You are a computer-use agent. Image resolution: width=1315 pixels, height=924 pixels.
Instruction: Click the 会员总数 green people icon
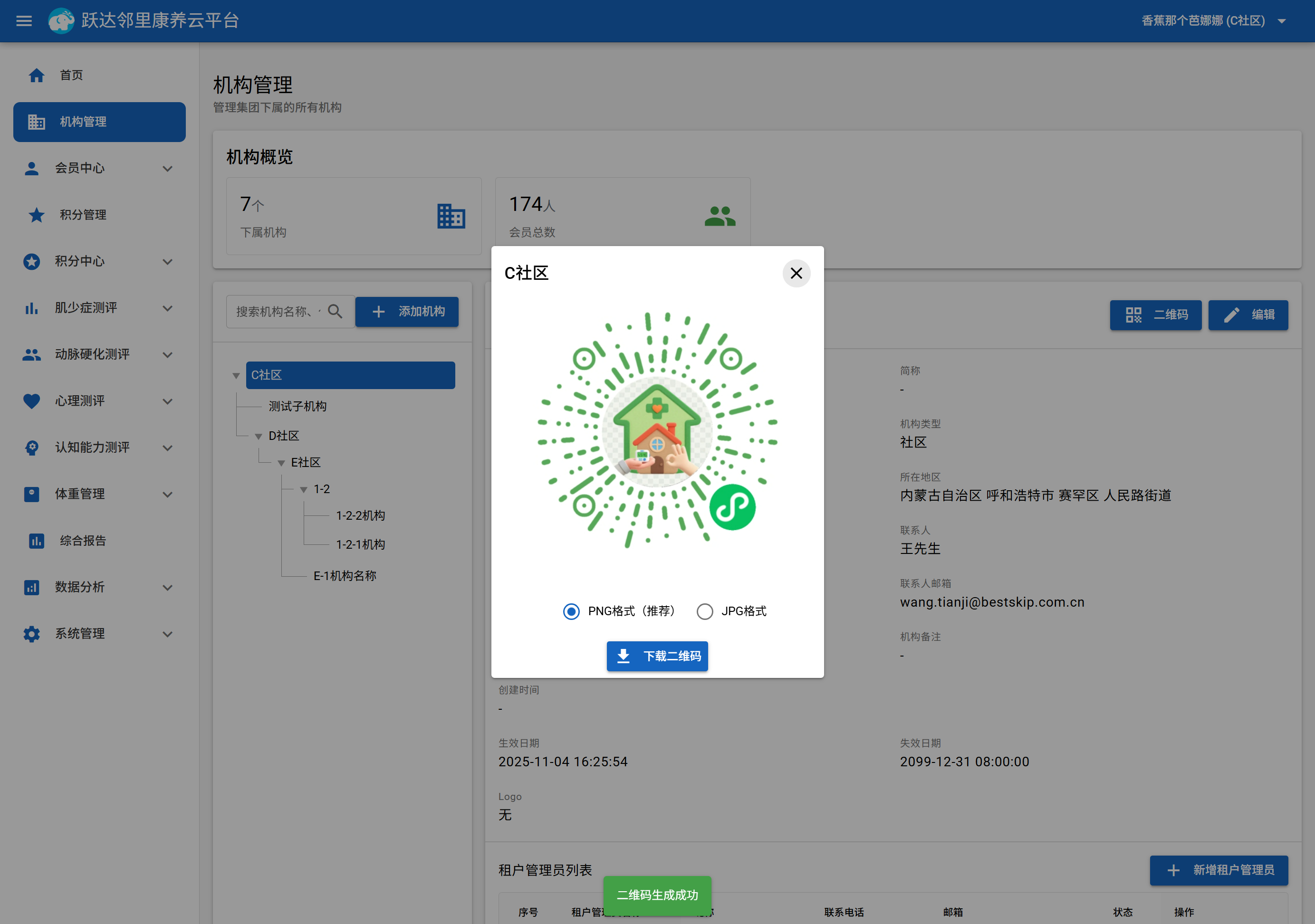pos(720,217)
